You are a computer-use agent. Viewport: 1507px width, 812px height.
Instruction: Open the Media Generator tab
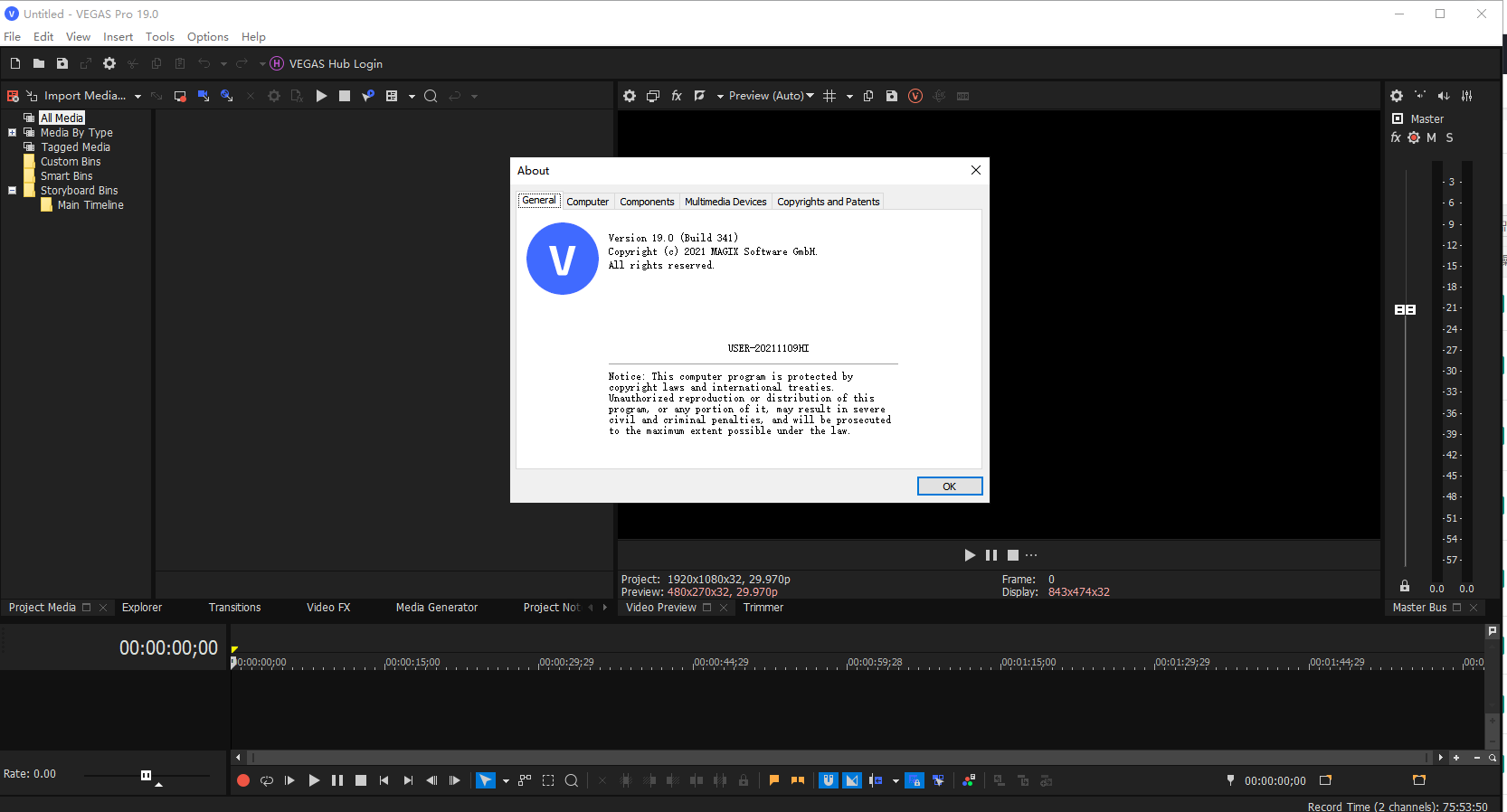pos(437,608)
